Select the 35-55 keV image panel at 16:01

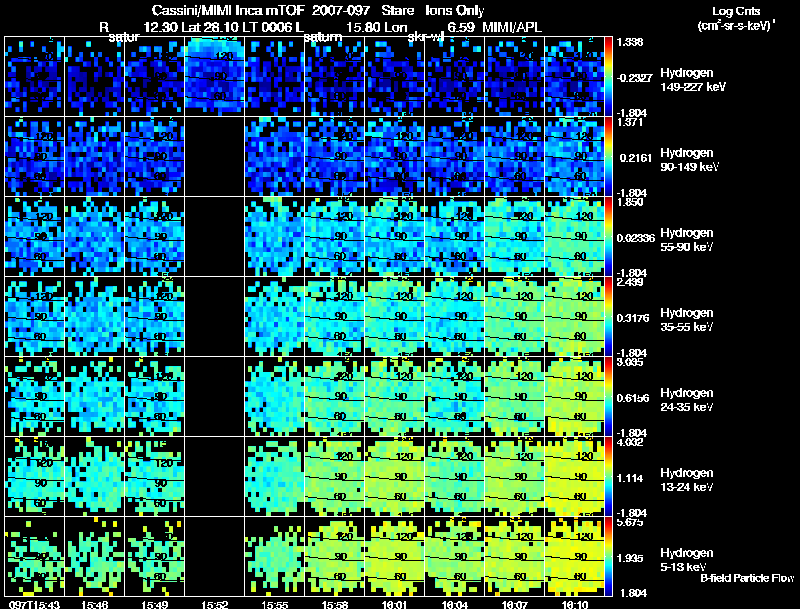point(395,317)
